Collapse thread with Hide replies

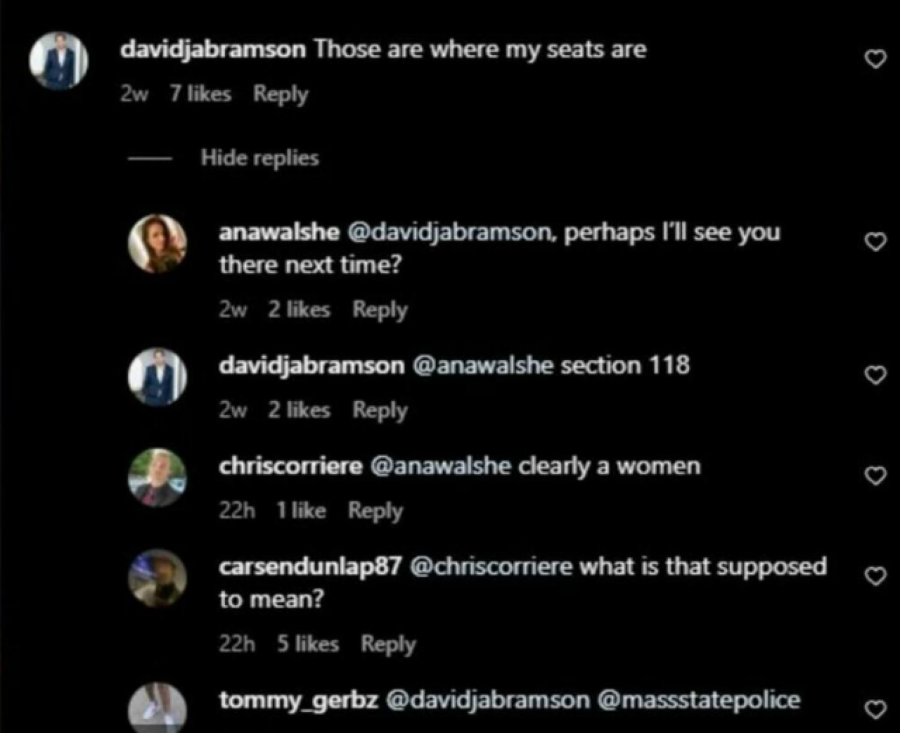point(259,158)
